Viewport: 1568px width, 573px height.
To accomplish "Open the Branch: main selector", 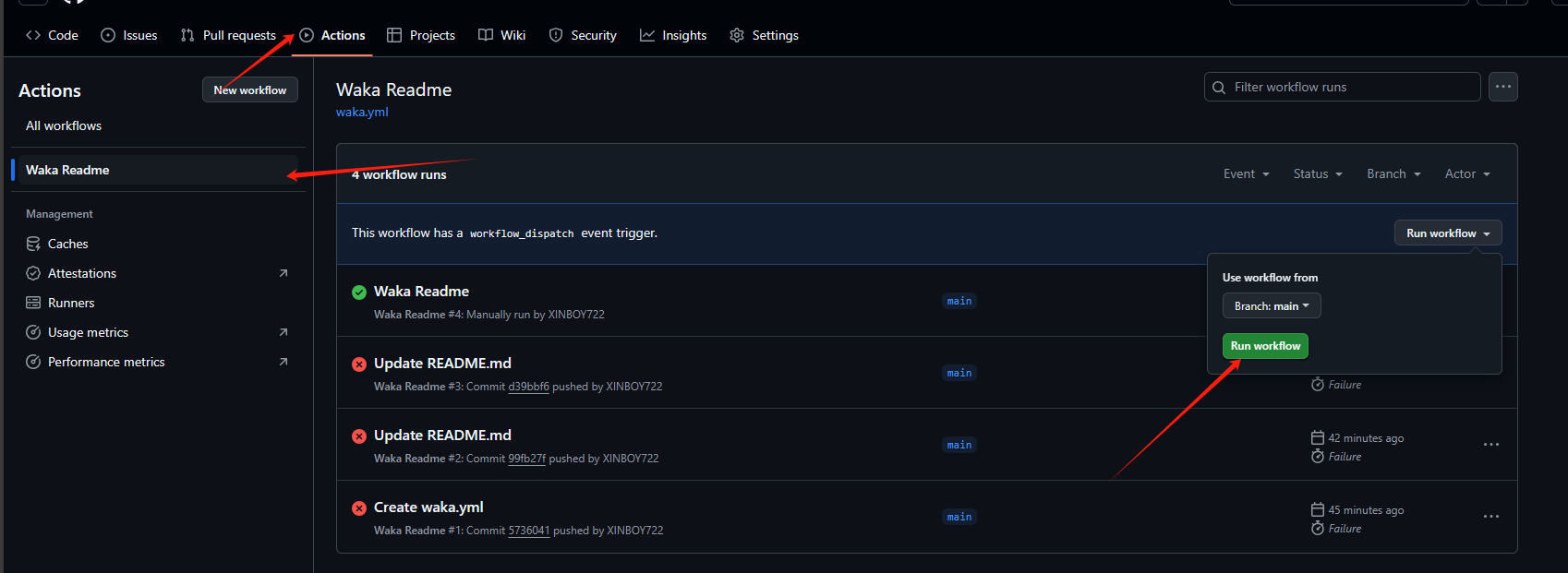I will [1272, 305].
